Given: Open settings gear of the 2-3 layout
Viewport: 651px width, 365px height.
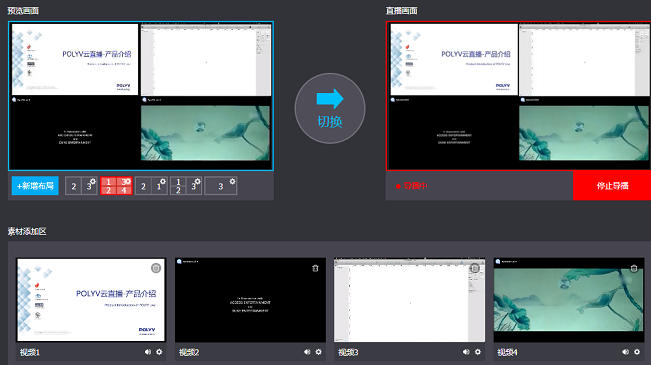Looking at the screenshot, I should click(93, 181).
